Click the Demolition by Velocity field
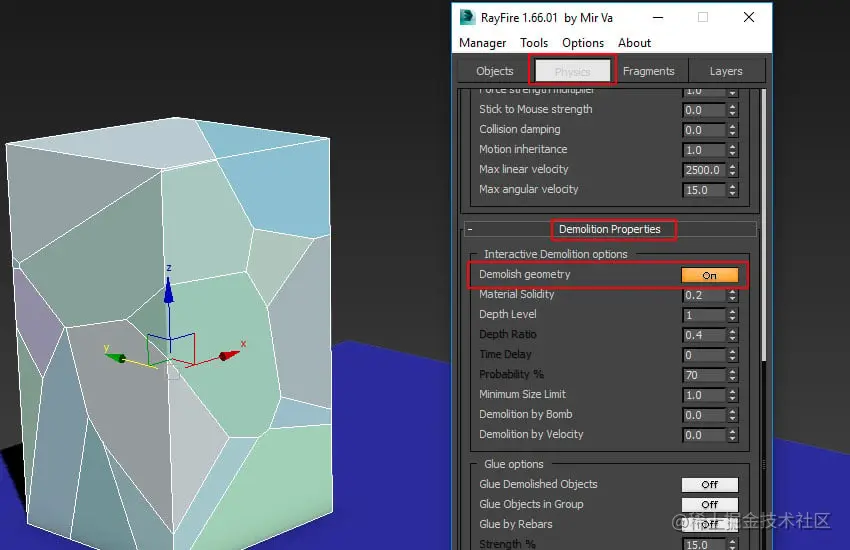Viewport: 850px width, 550px height. click(x=704, y=435)
